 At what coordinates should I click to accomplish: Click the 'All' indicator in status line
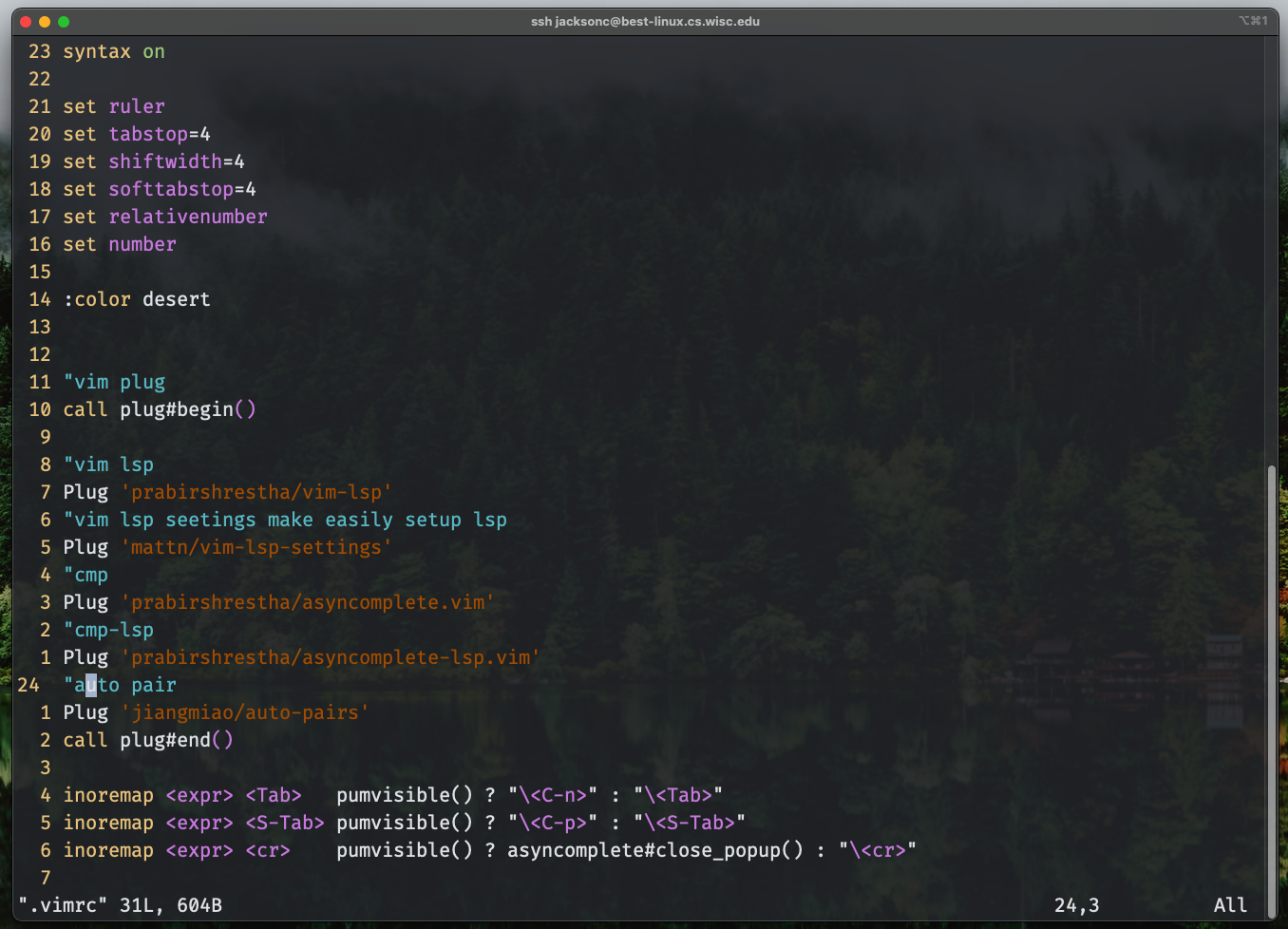(1230, 905)
